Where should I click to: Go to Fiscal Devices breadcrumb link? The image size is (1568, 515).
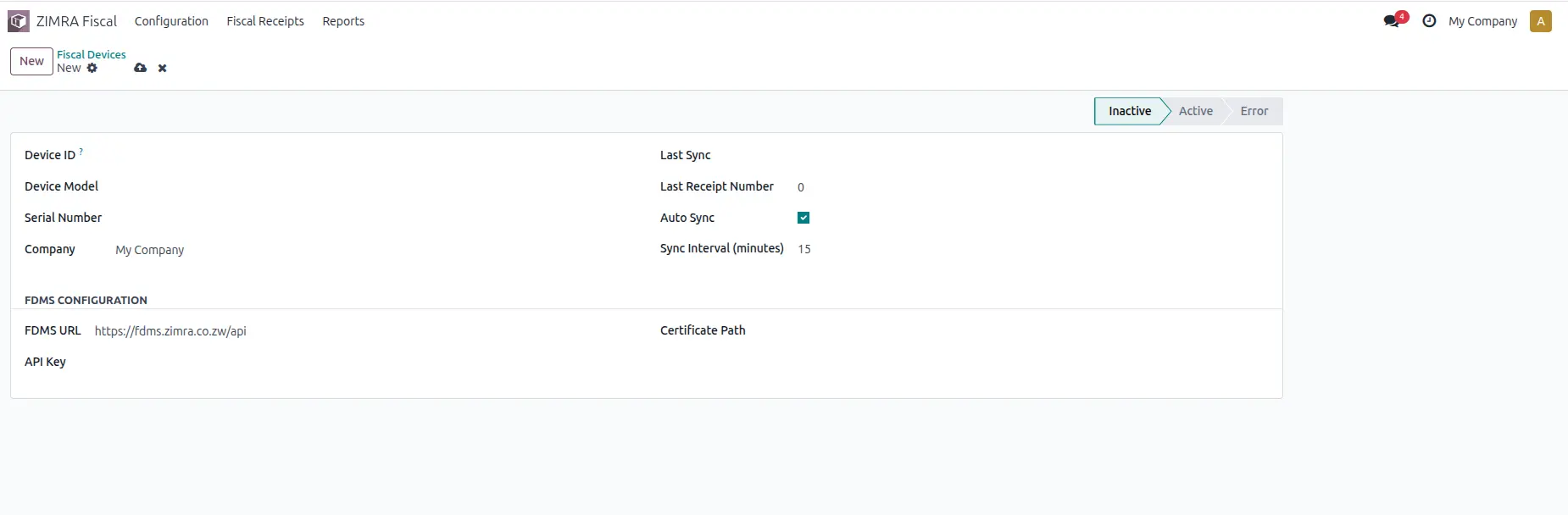(92, 54)
